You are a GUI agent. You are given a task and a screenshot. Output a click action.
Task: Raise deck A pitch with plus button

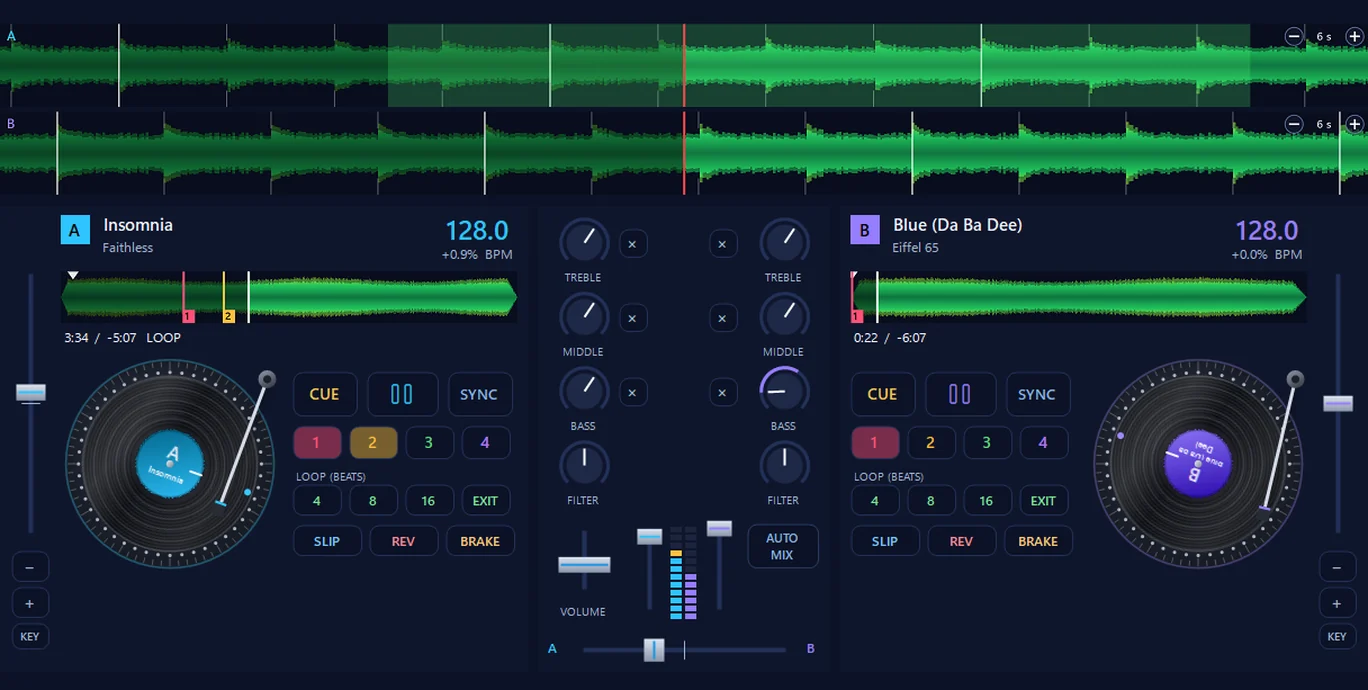30,604
